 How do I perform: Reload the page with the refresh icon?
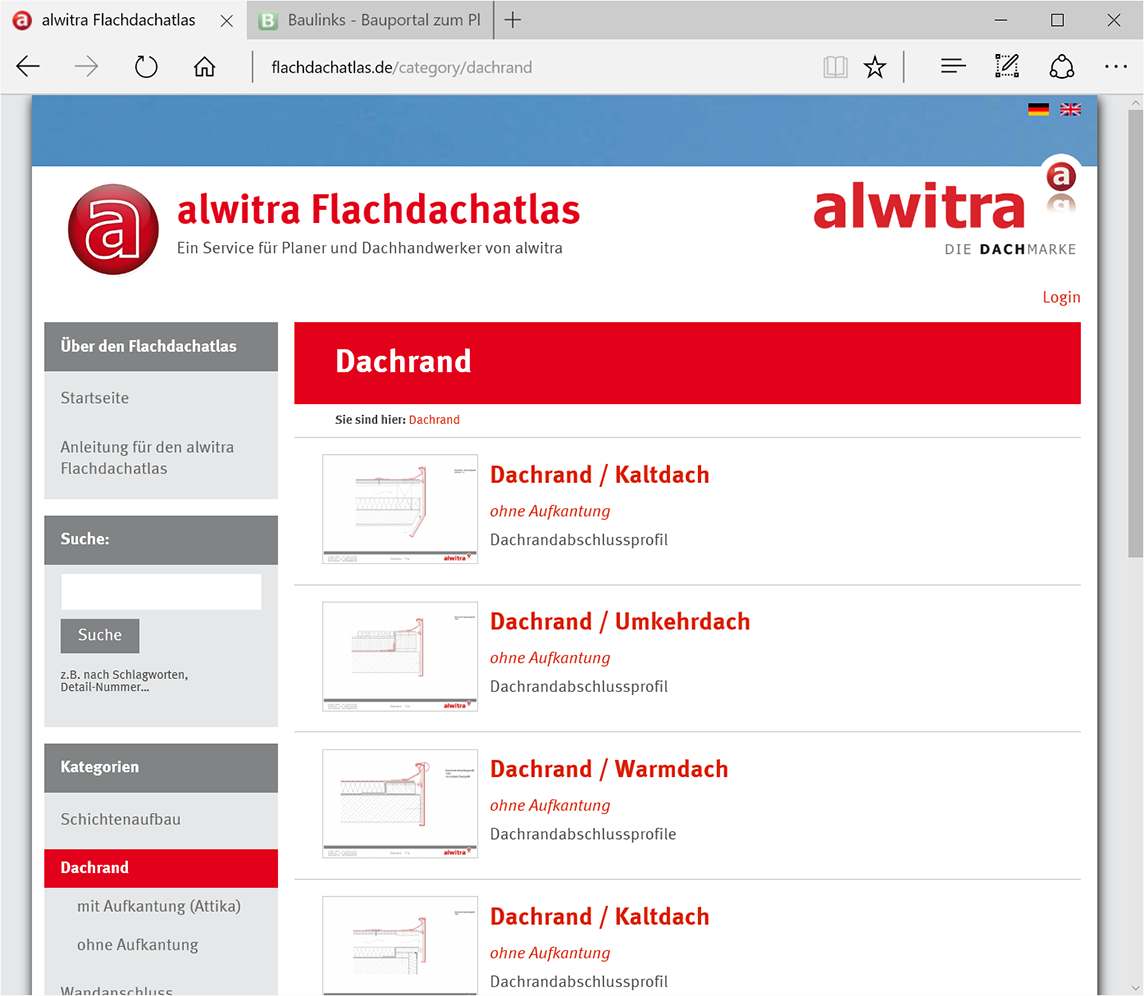pos(146,67)
